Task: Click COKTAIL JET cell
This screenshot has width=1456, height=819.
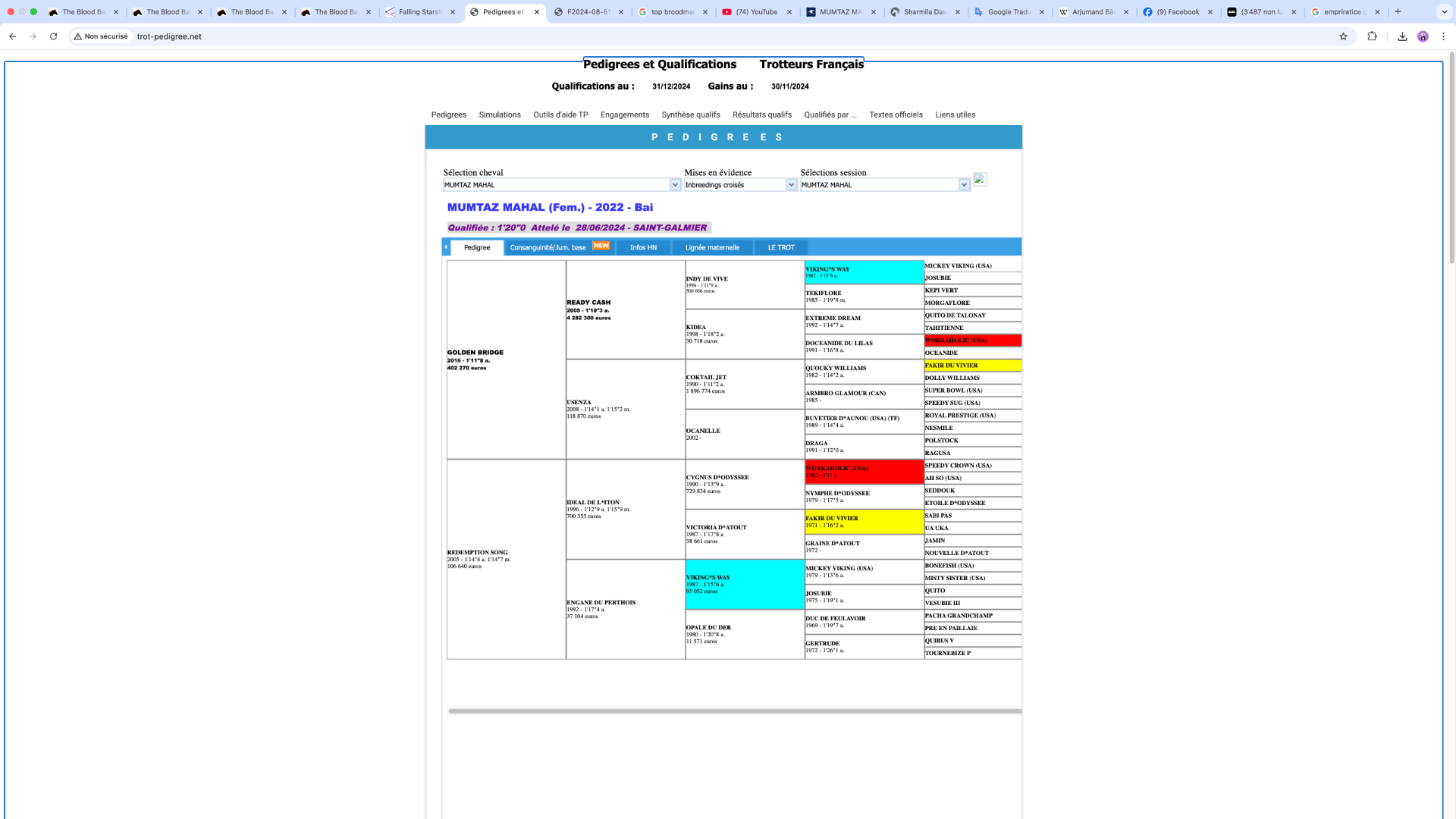Action: click(x=745, y=384)
